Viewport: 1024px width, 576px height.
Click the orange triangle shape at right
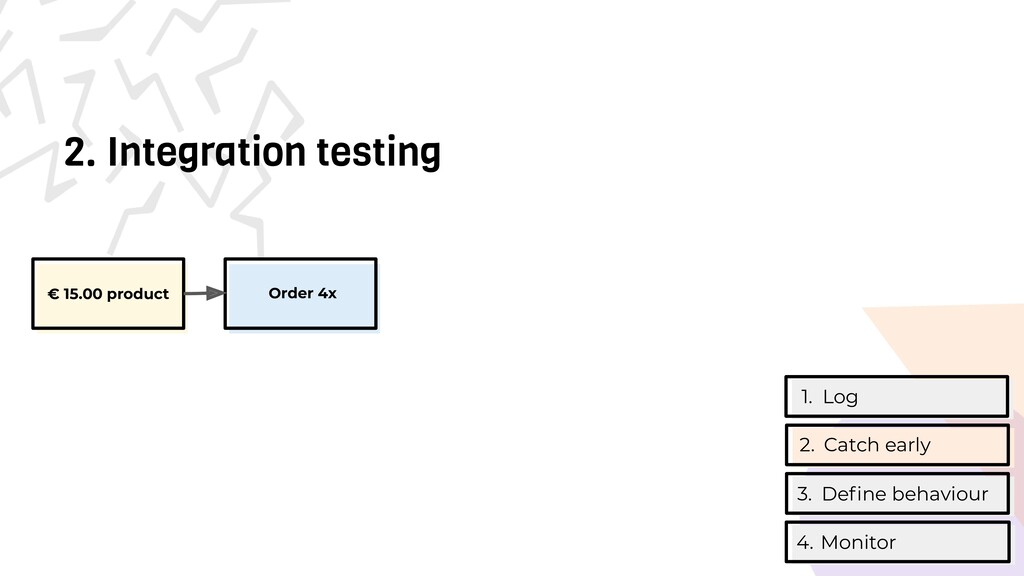(940, 340)
